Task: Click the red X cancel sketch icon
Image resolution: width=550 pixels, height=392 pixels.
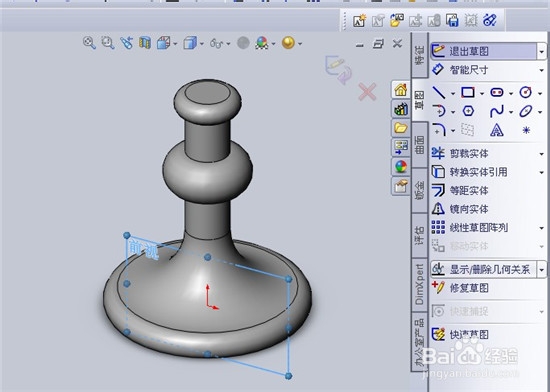Action: [x=367, y=92]
